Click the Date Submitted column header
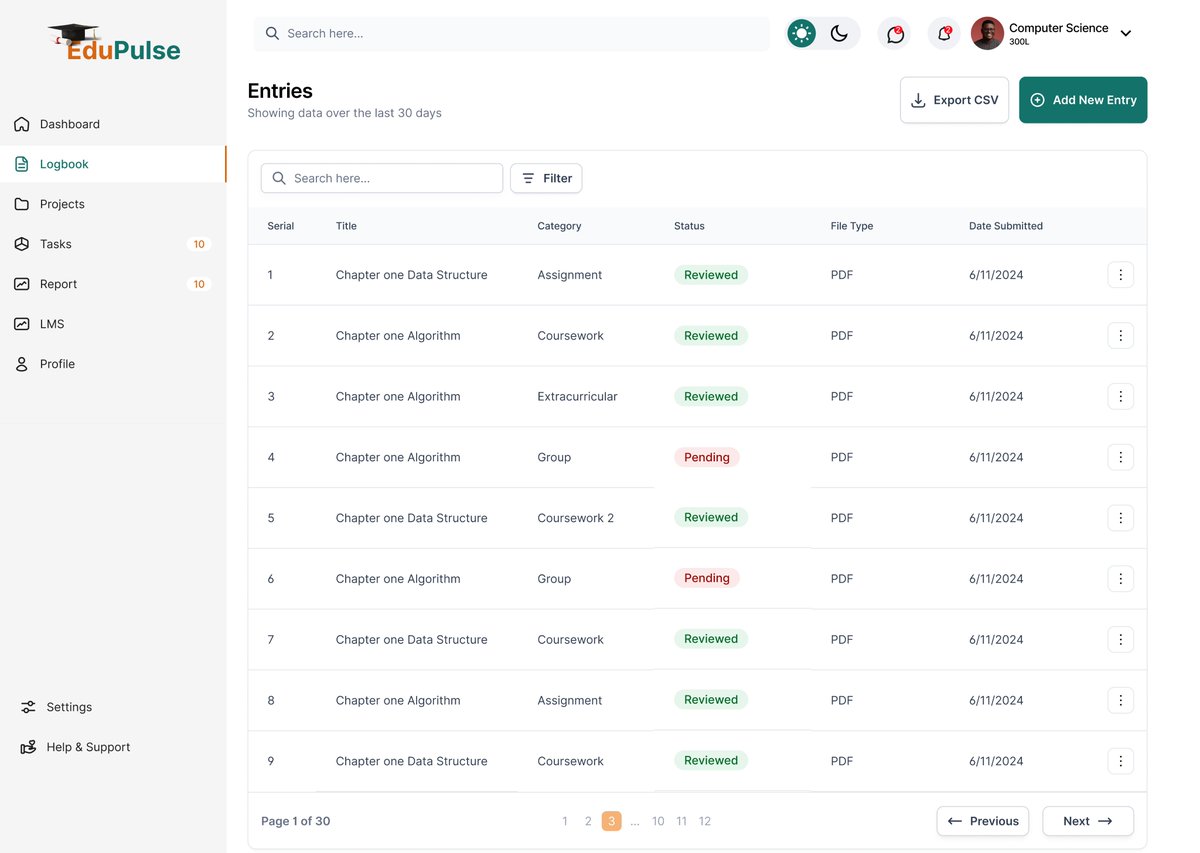The width and height of the screenshot is (1200, 853). click(1006, 226)
